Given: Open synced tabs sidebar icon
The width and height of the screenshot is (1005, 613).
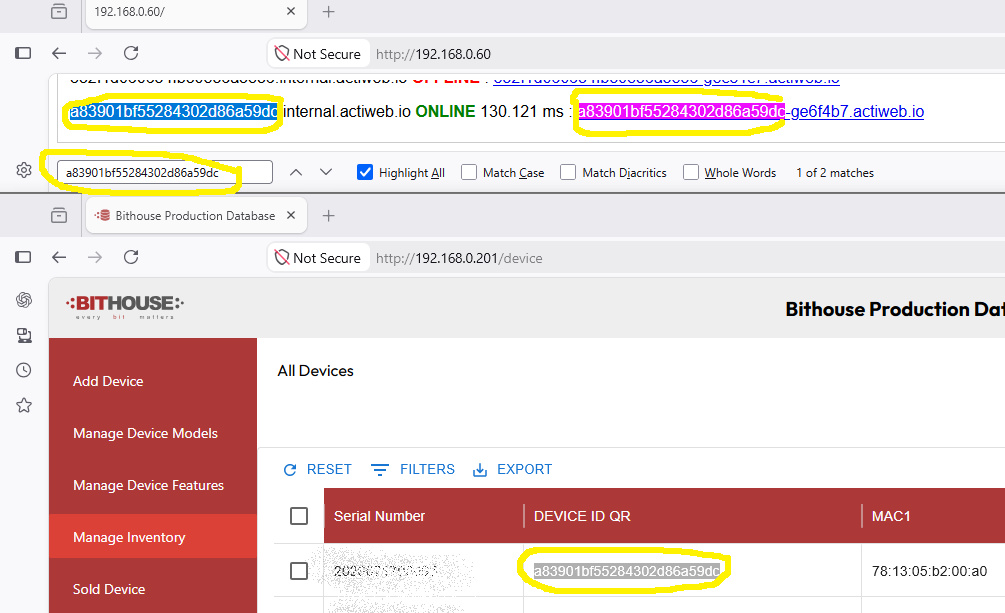Looking at the screenshot, I should coord(24,335).
